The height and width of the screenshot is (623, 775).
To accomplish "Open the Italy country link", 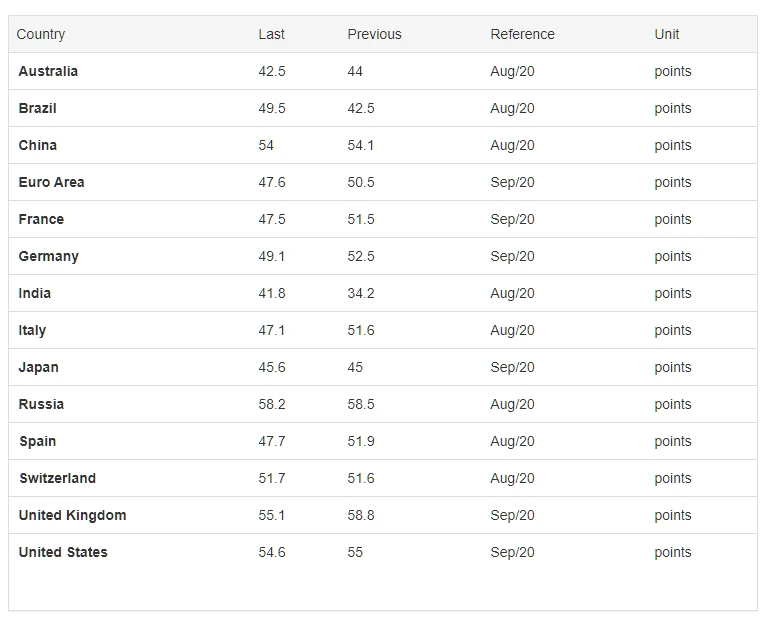I will 32,330.
